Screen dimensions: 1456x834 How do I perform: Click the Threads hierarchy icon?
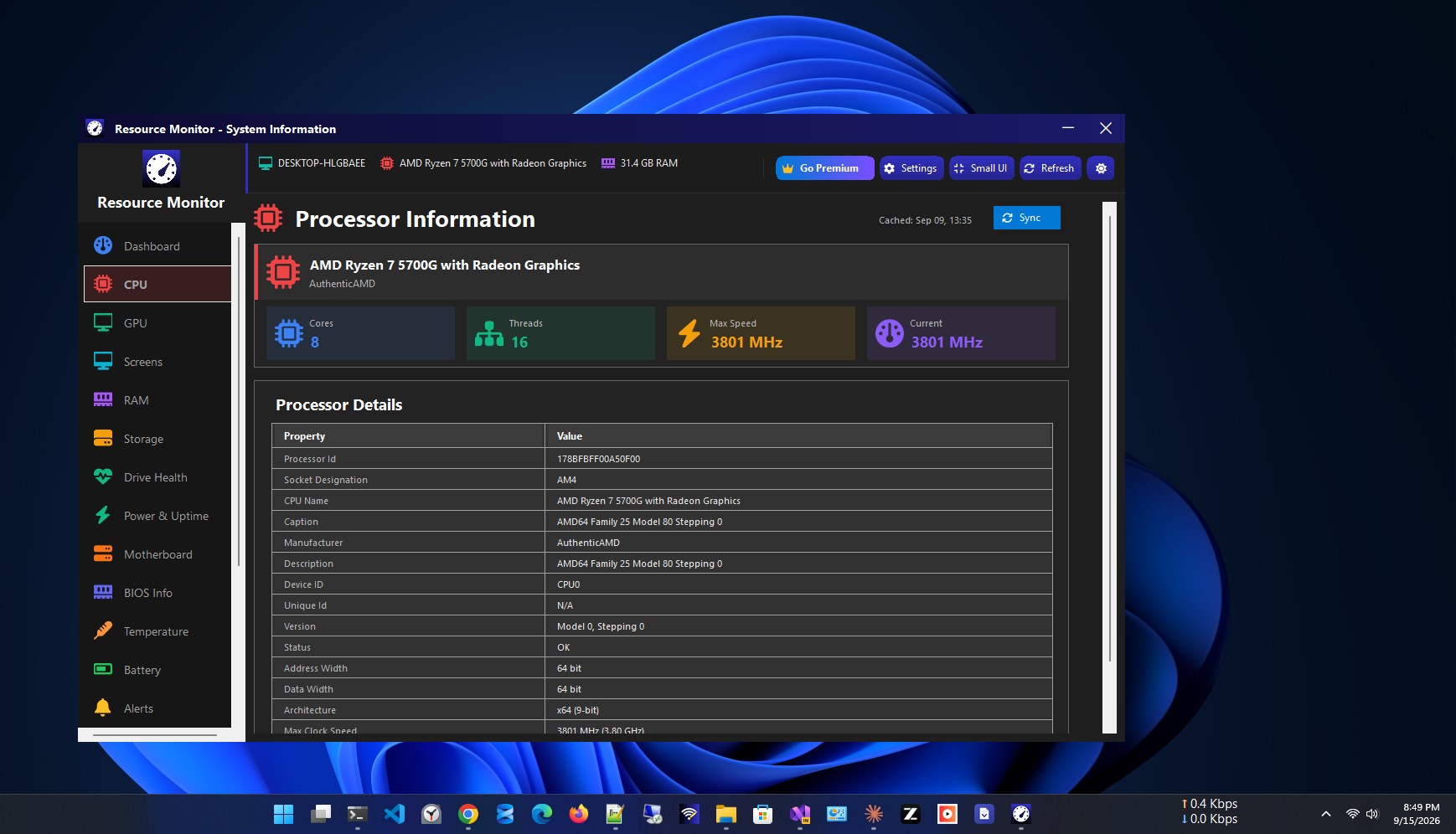[489, 333]
